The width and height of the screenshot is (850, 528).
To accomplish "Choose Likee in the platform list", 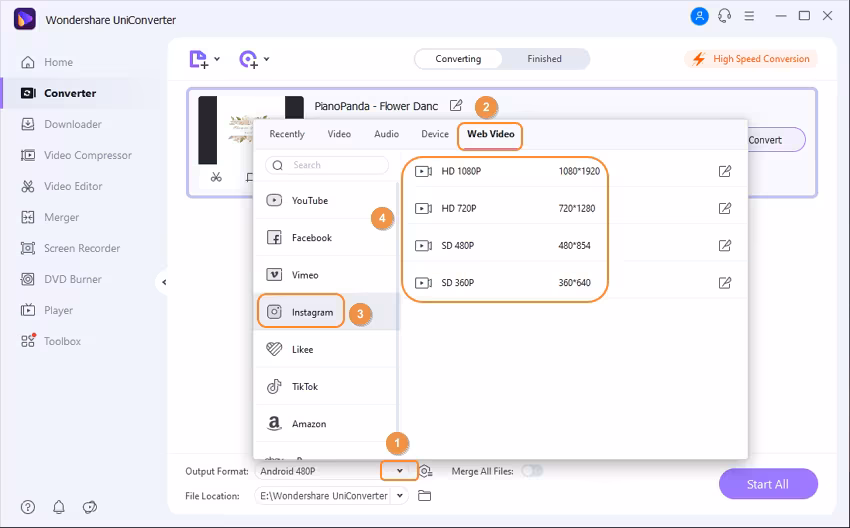I will 325,349.
